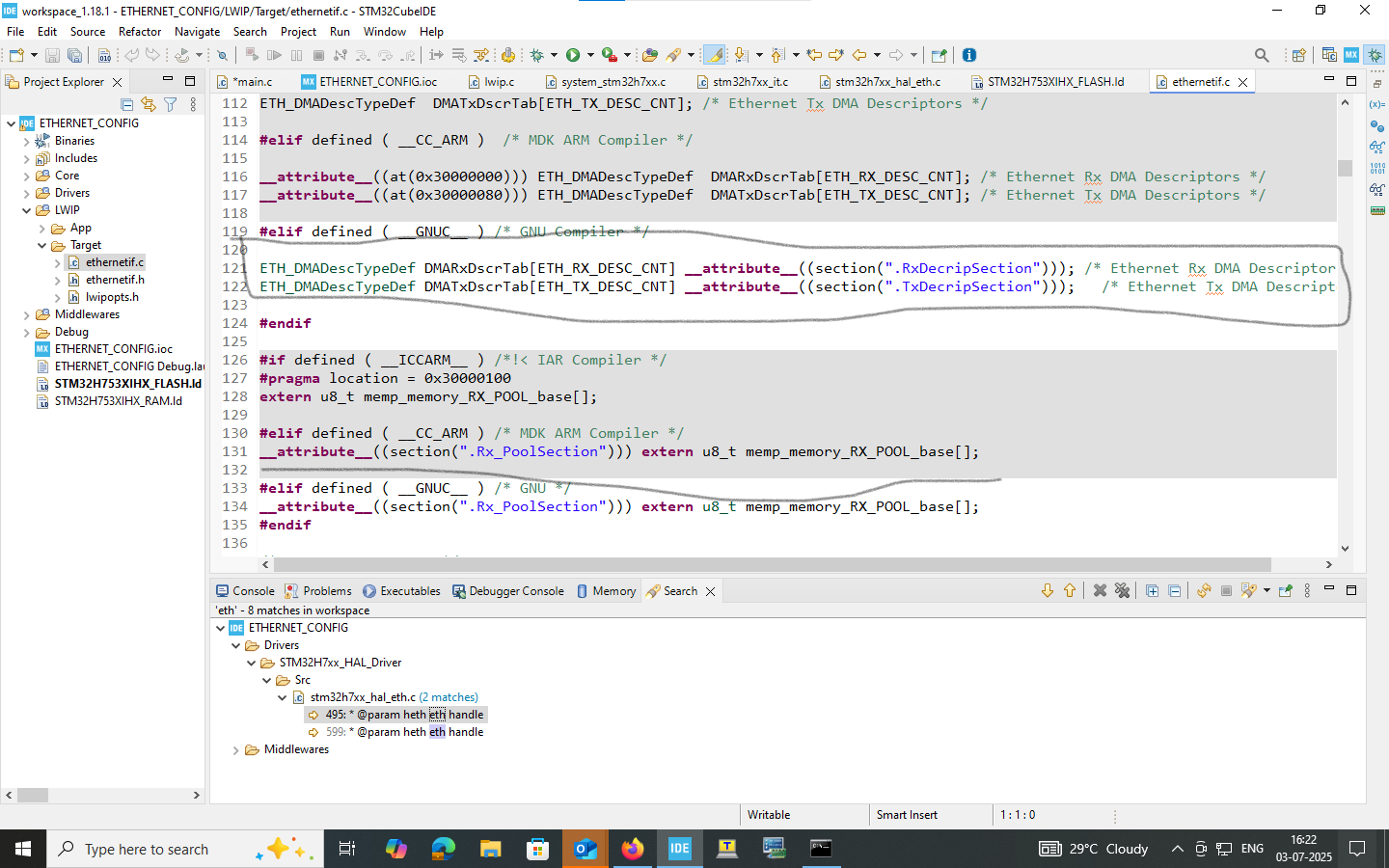Image resolution: width=1389 pixels, height=868 pixels.
Task: Remove all matches in Search panel
Action: pos(1122,591)
